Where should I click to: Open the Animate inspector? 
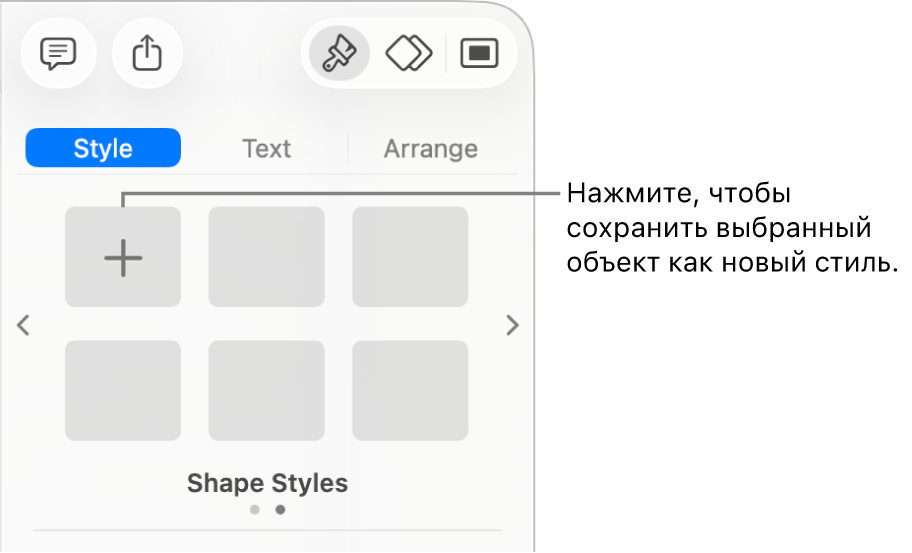pyautogui.click(x=408, y=53)
